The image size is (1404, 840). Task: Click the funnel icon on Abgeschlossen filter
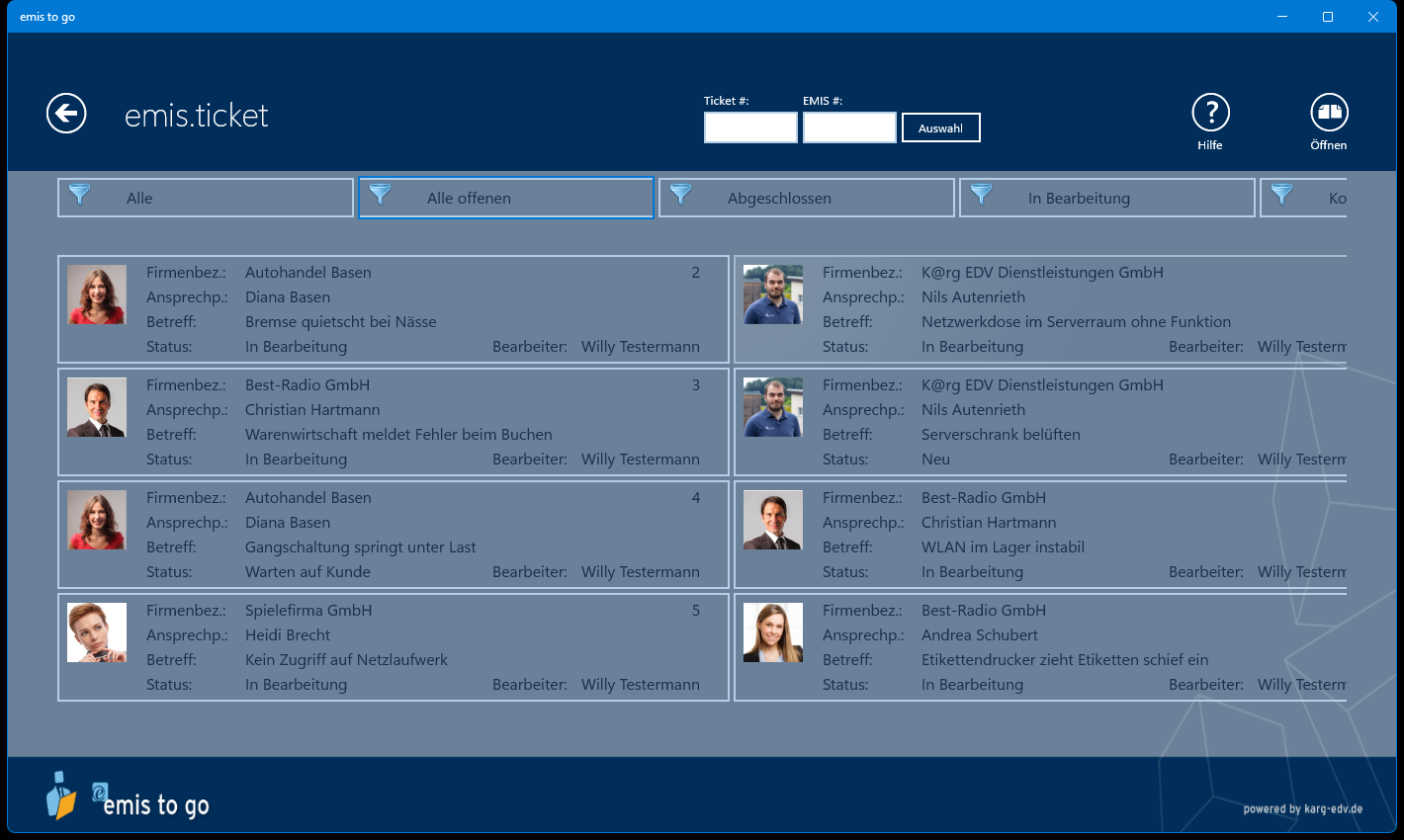[x=681, y=195]
